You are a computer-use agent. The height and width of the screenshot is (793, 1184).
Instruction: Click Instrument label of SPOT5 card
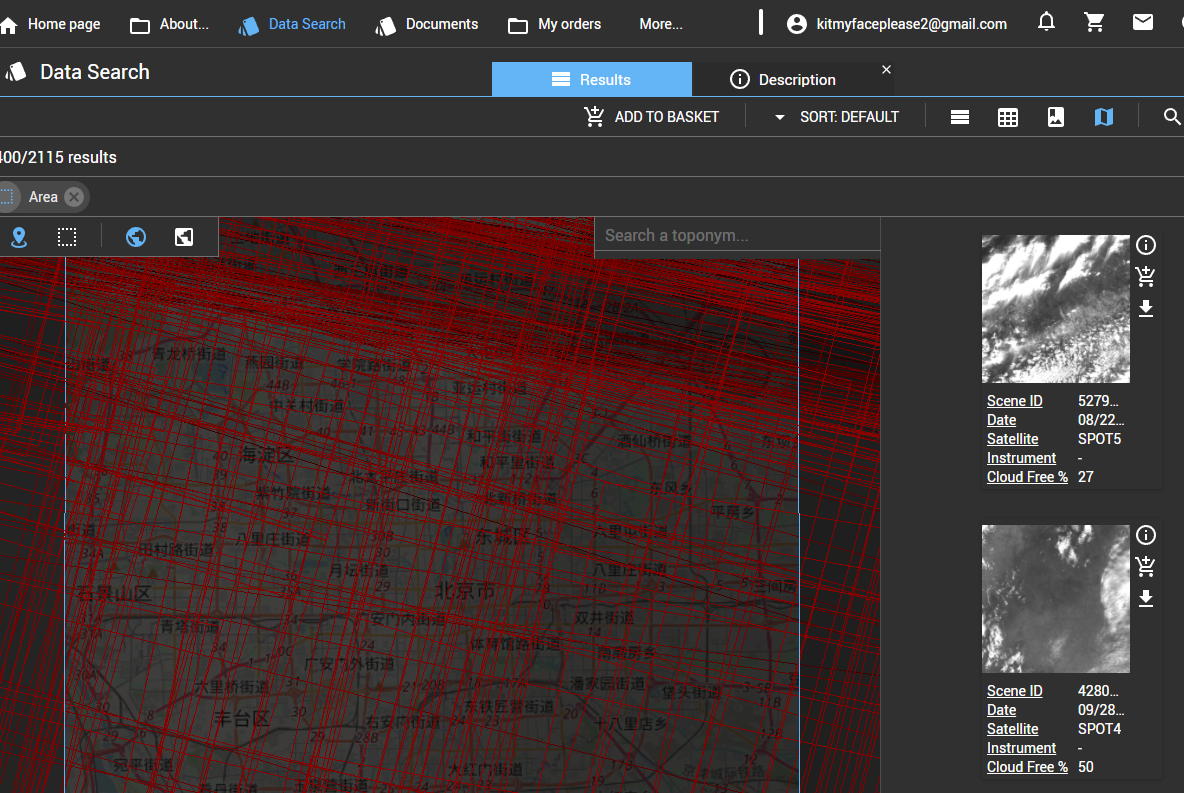pos(1021,458)
